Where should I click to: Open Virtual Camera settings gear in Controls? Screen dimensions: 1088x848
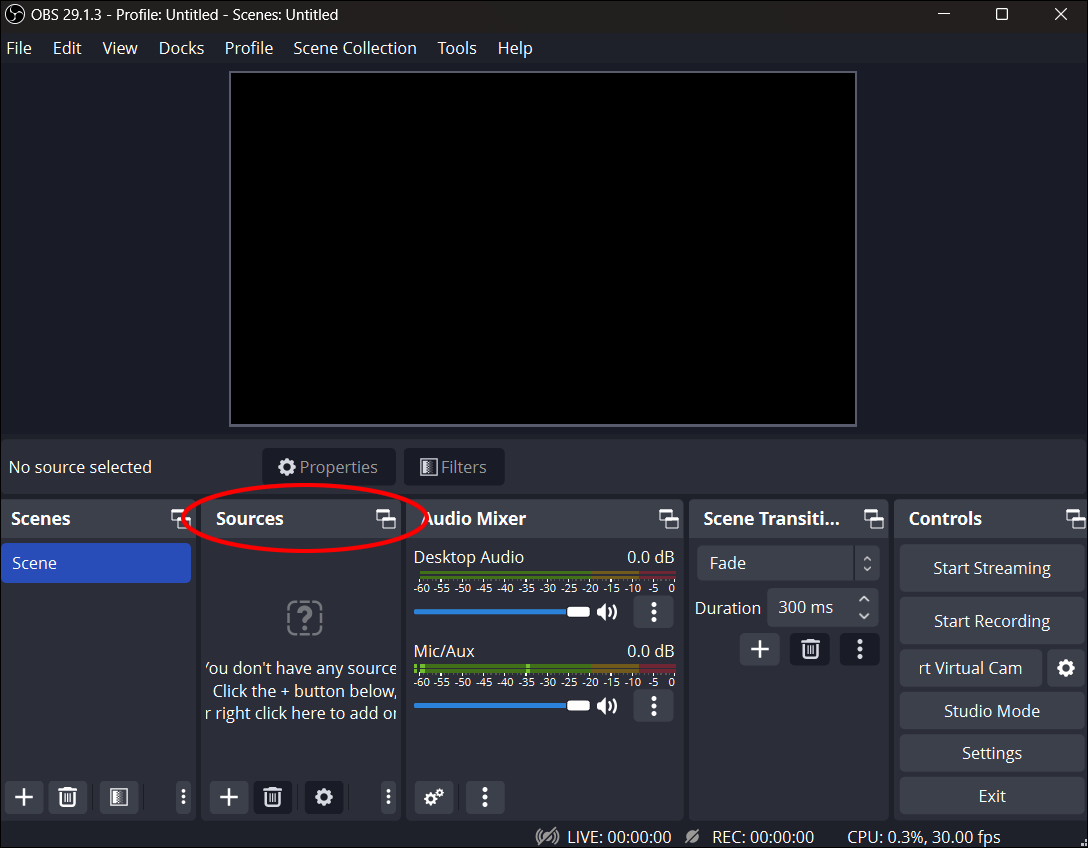[1065, 668]
